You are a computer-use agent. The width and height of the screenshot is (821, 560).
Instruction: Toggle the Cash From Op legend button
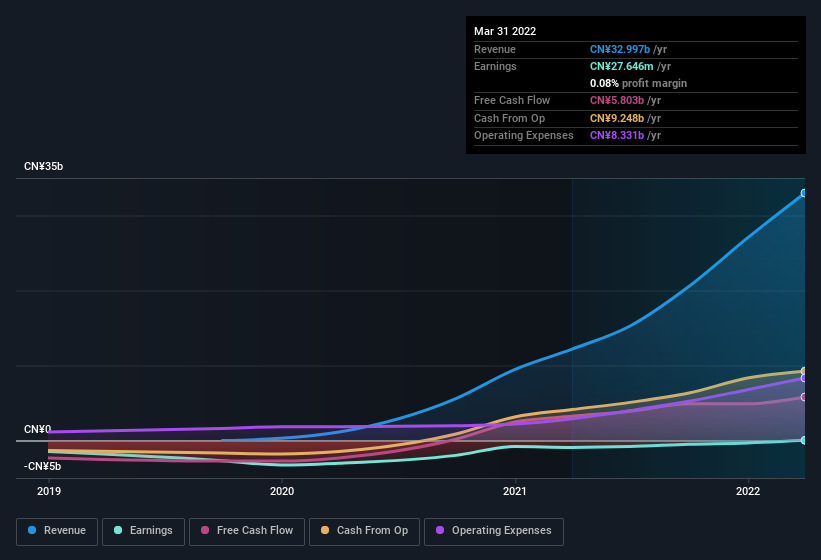(364, 531)
